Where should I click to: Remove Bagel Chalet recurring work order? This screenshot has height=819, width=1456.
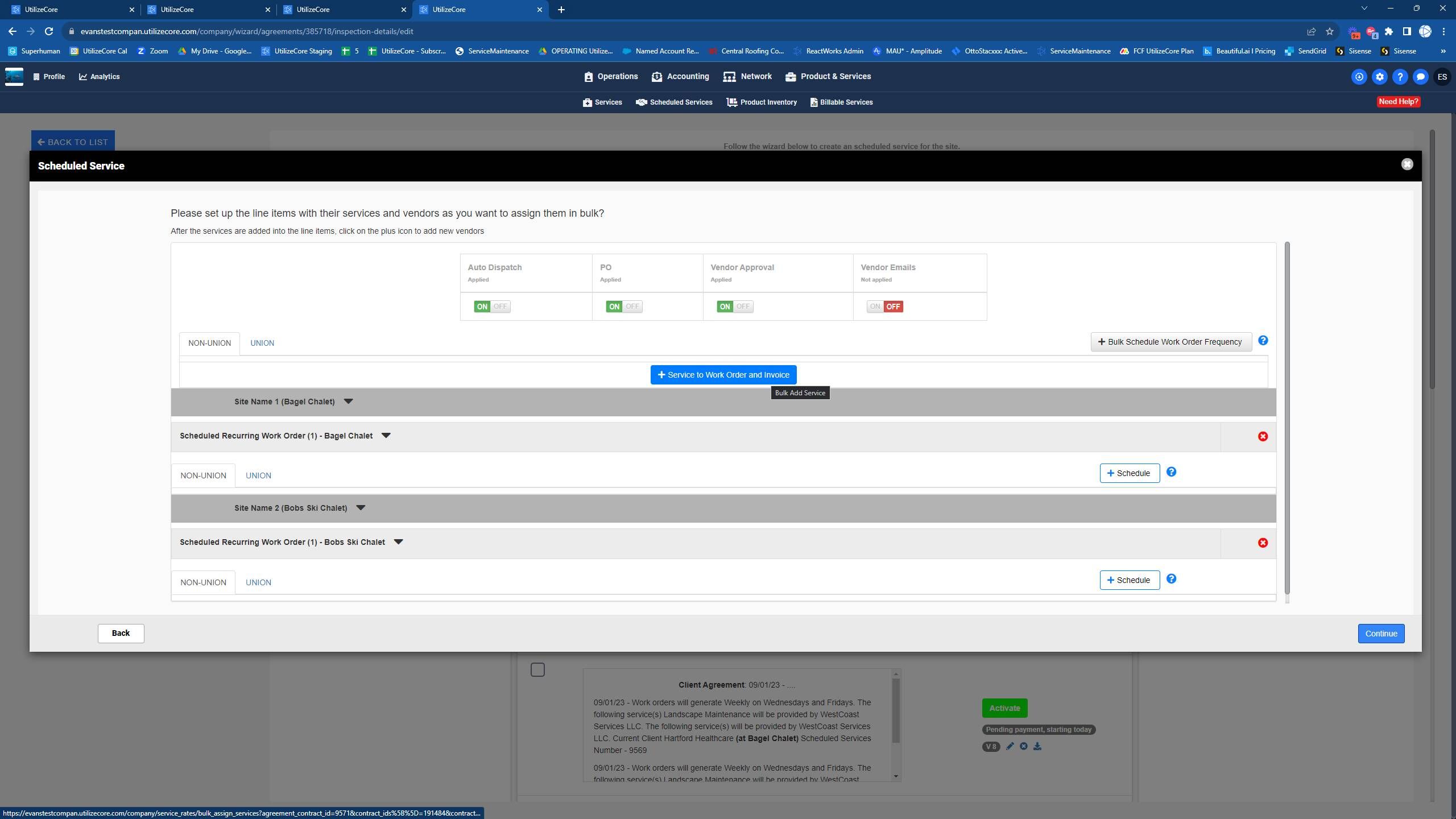(x=1262, y=436)
